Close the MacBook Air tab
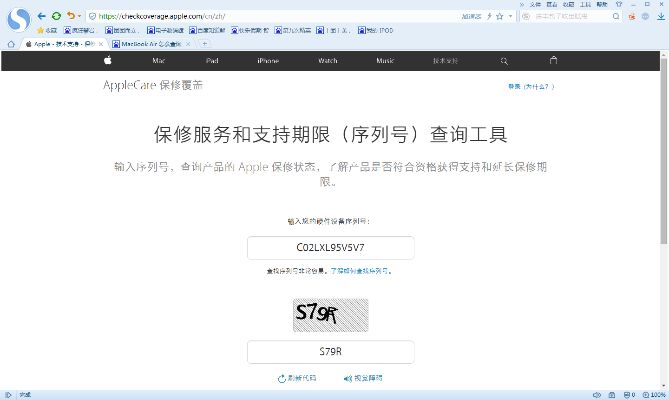The image size is (669, 400). (188, 44)
